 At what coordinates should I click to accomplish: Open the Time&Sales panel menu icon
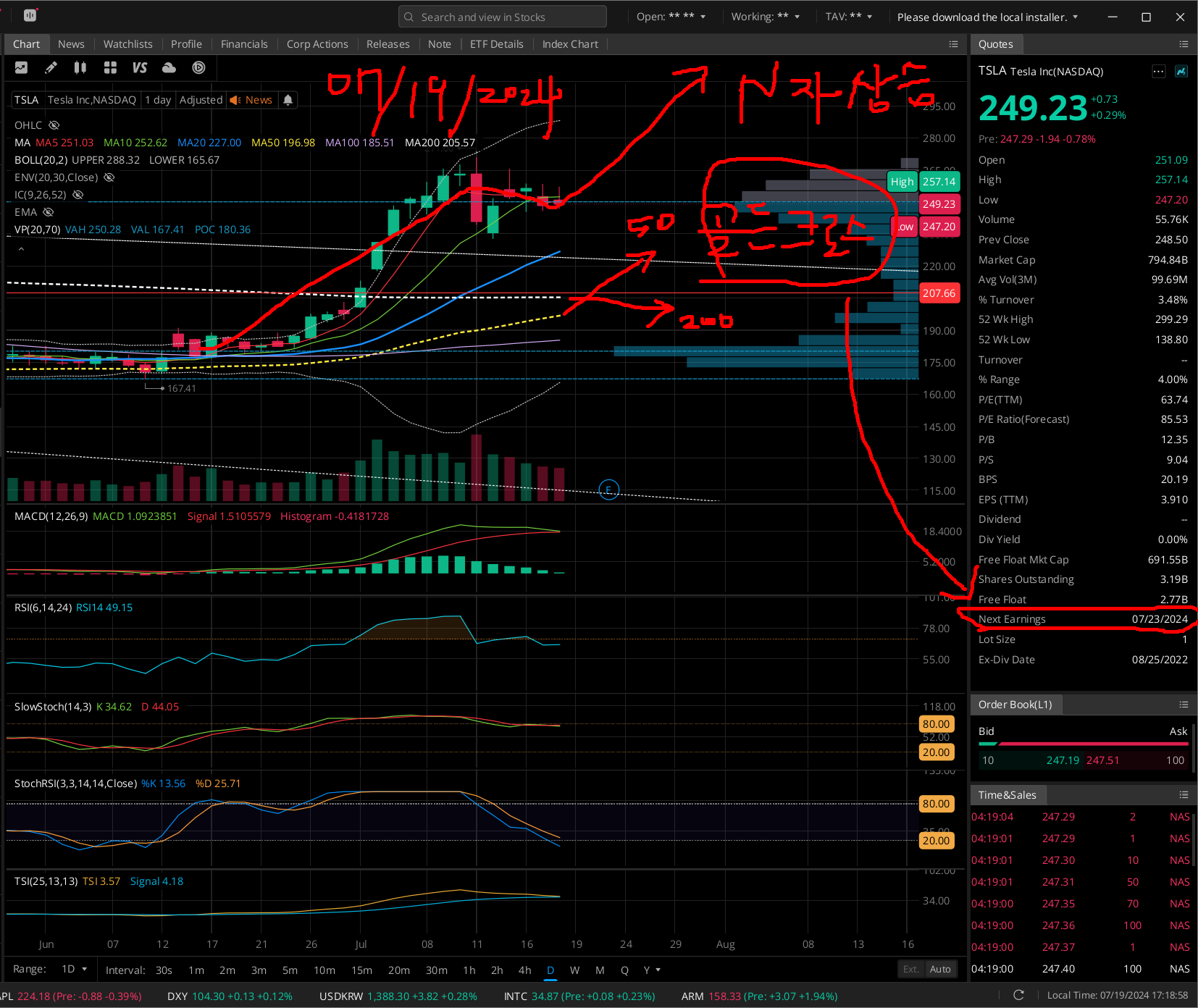1184,795
